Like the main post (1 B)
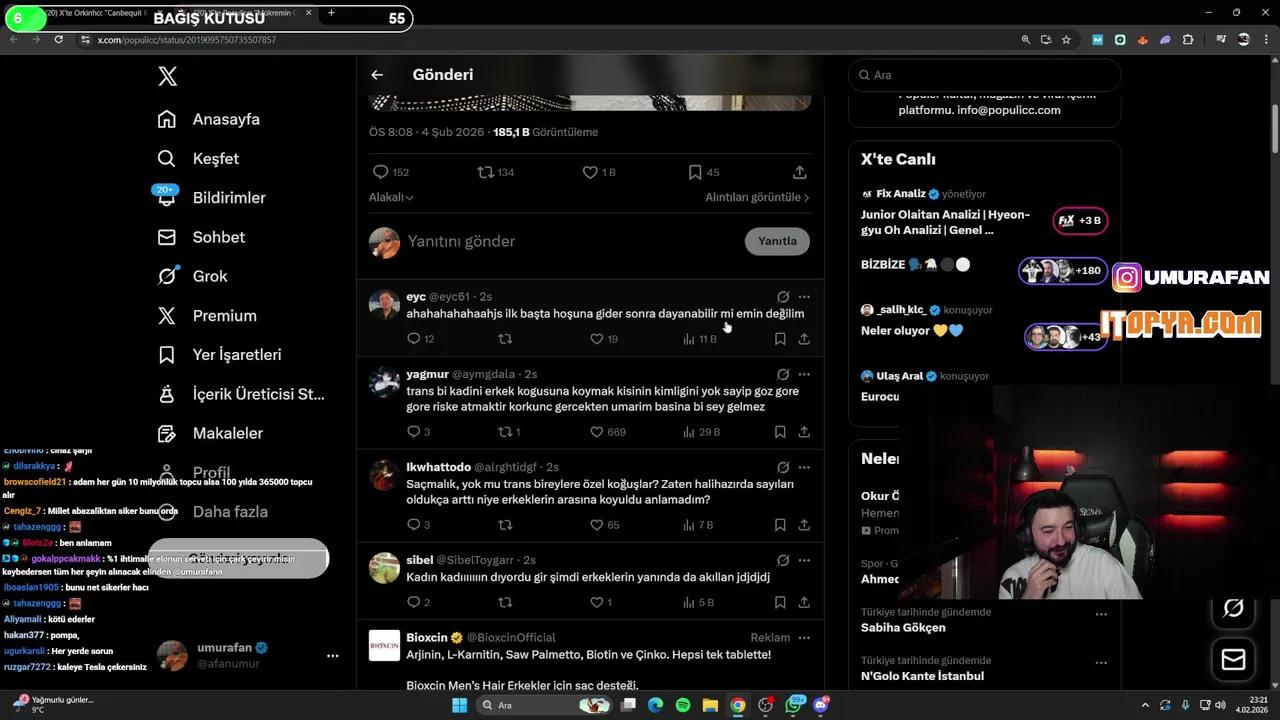 point(590,172)
